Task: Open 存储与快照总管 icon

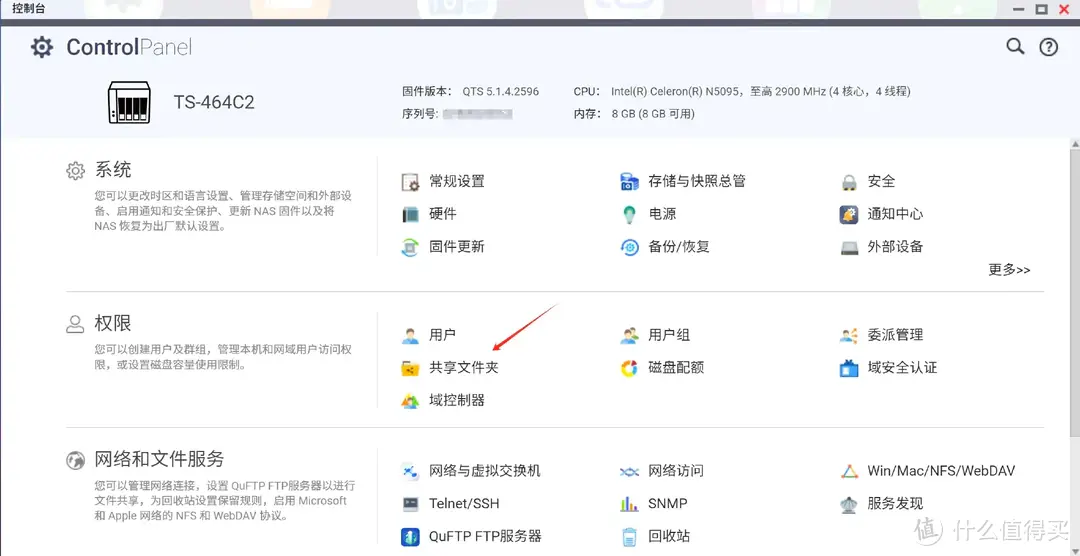Action: [x=629, y=182]
